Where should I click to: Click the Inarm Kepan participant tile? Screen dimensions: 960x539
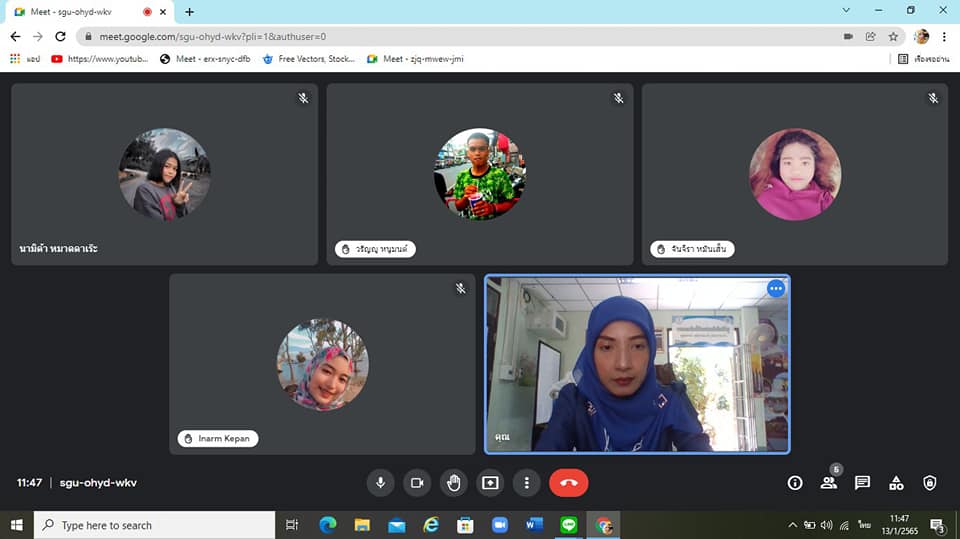(x=322, y=364)
